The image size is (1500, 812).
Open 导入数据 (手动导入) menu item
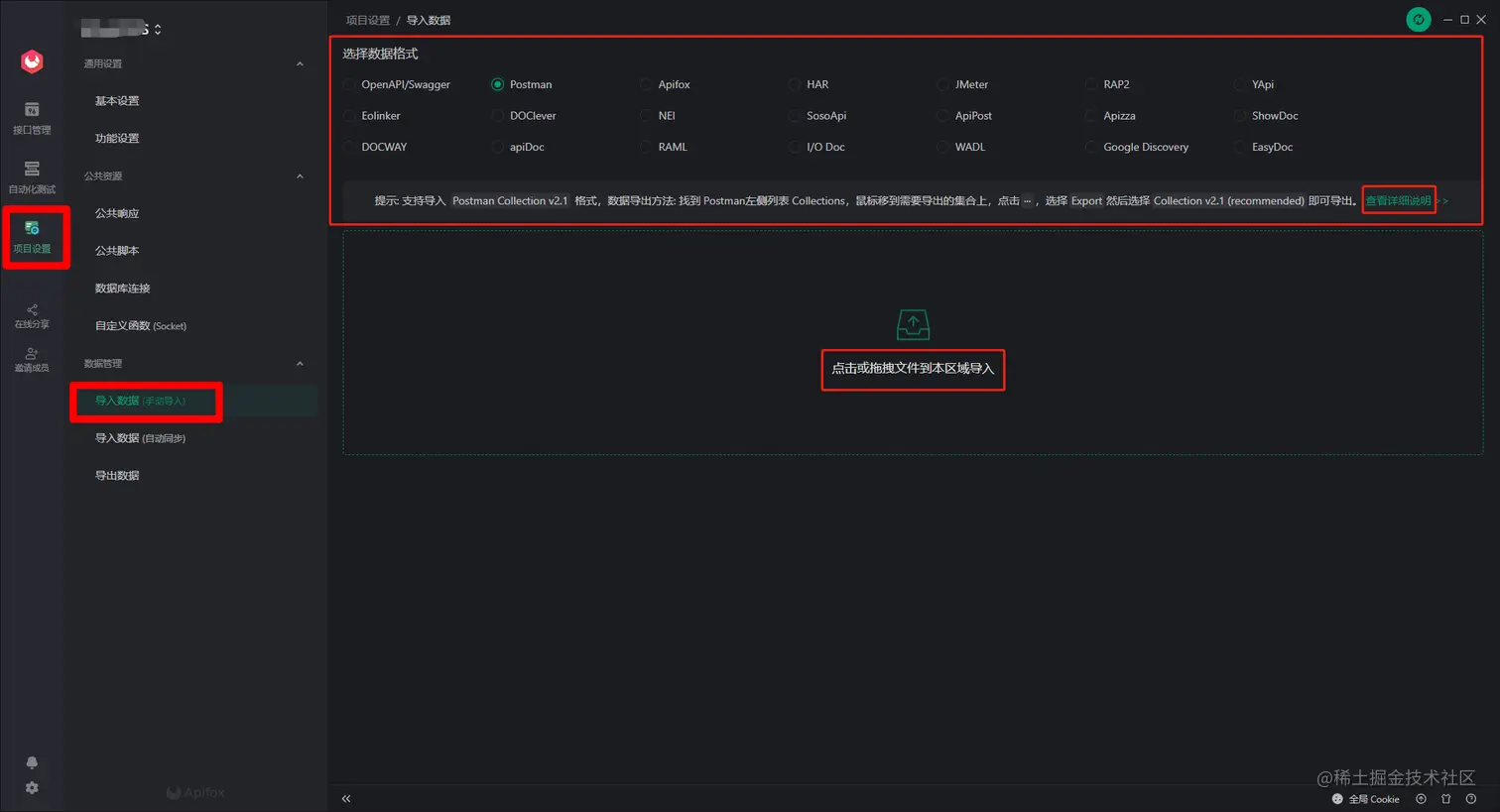[195, 401]
